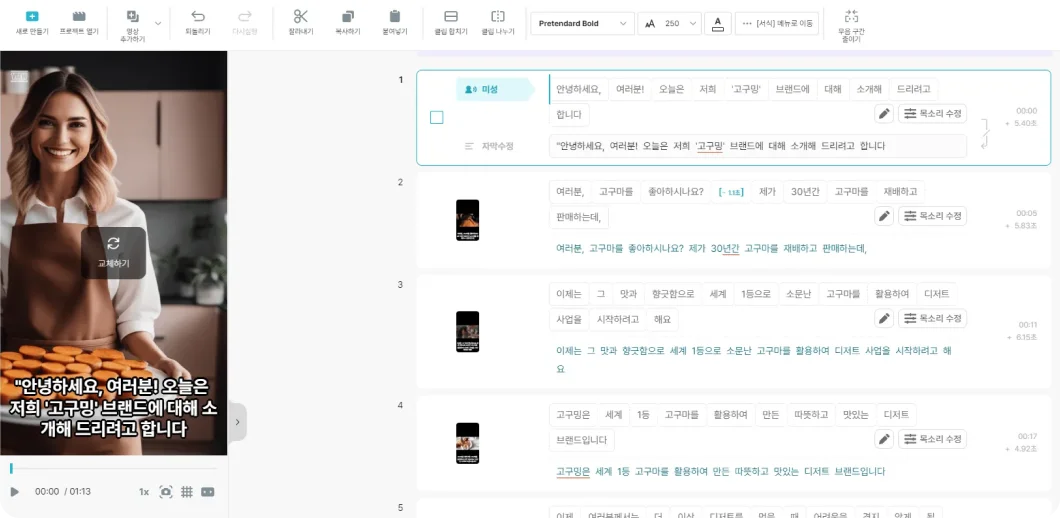Click the 교체하기 replace button on video
1060x518 pixels.
click(x=114, y=252)
